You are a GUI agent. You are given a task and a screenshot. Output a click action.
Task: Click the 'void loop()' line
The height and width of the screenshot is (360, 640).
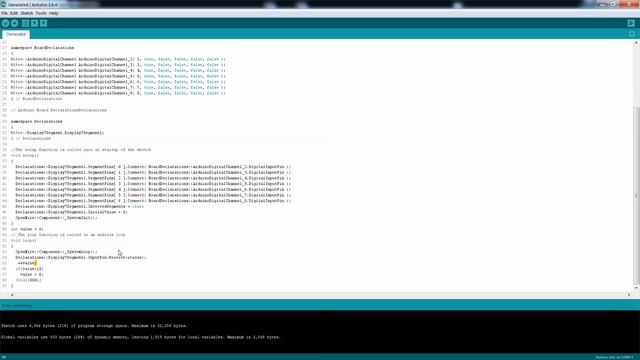tap(24, 241)
